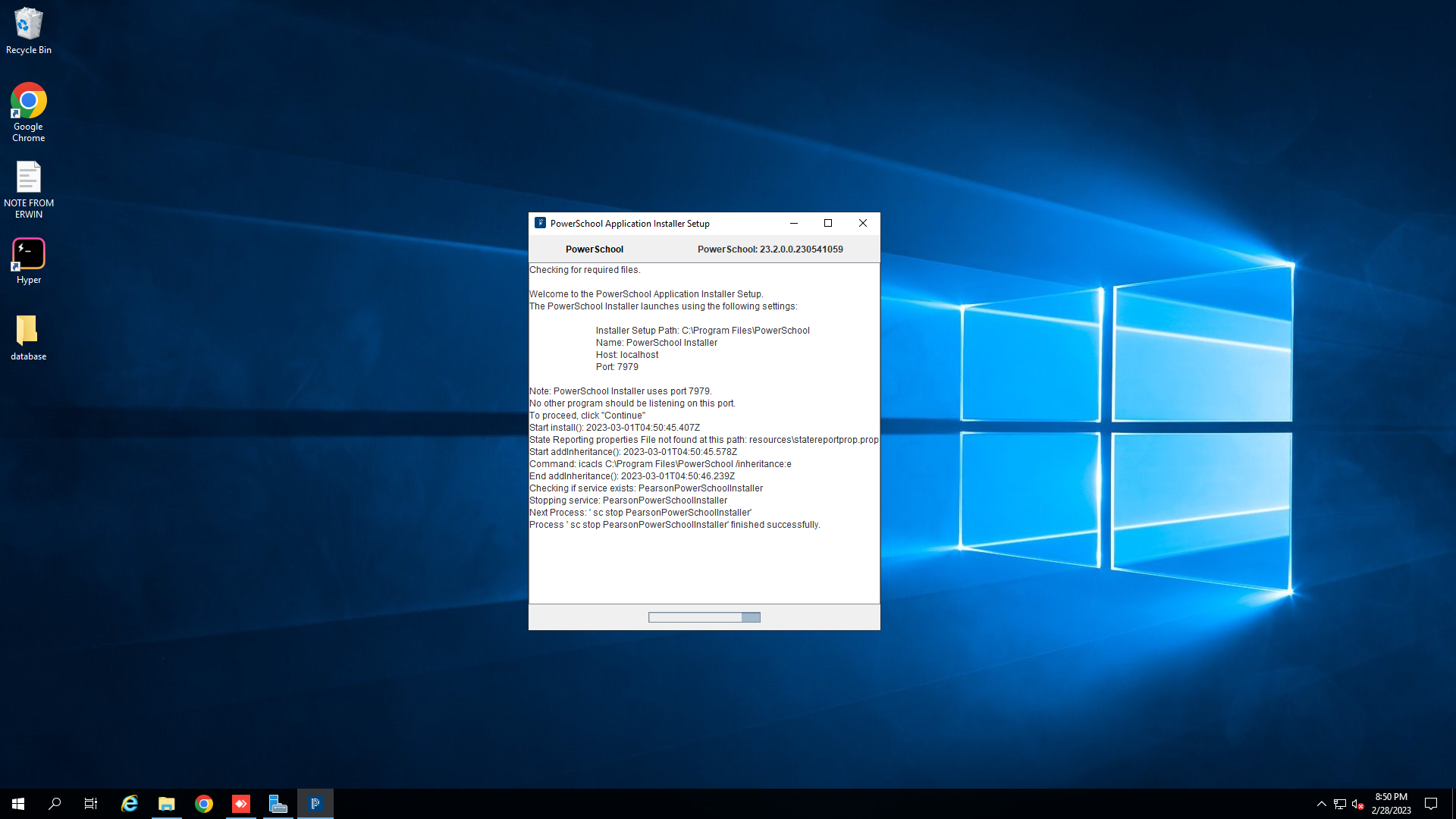Click the 'To proceed, click Continue' line

click(x=588, y=416)
